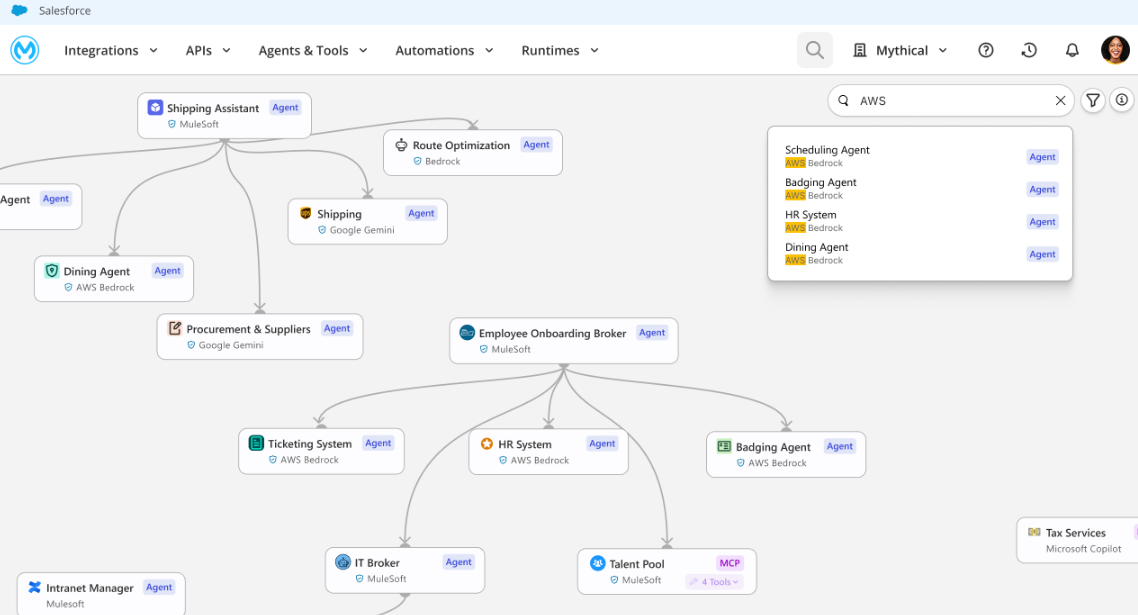The height and width of the screenshot is (615, 1138).
Task: View recent activity history clock icon
Action: (x=1028, y=50)
